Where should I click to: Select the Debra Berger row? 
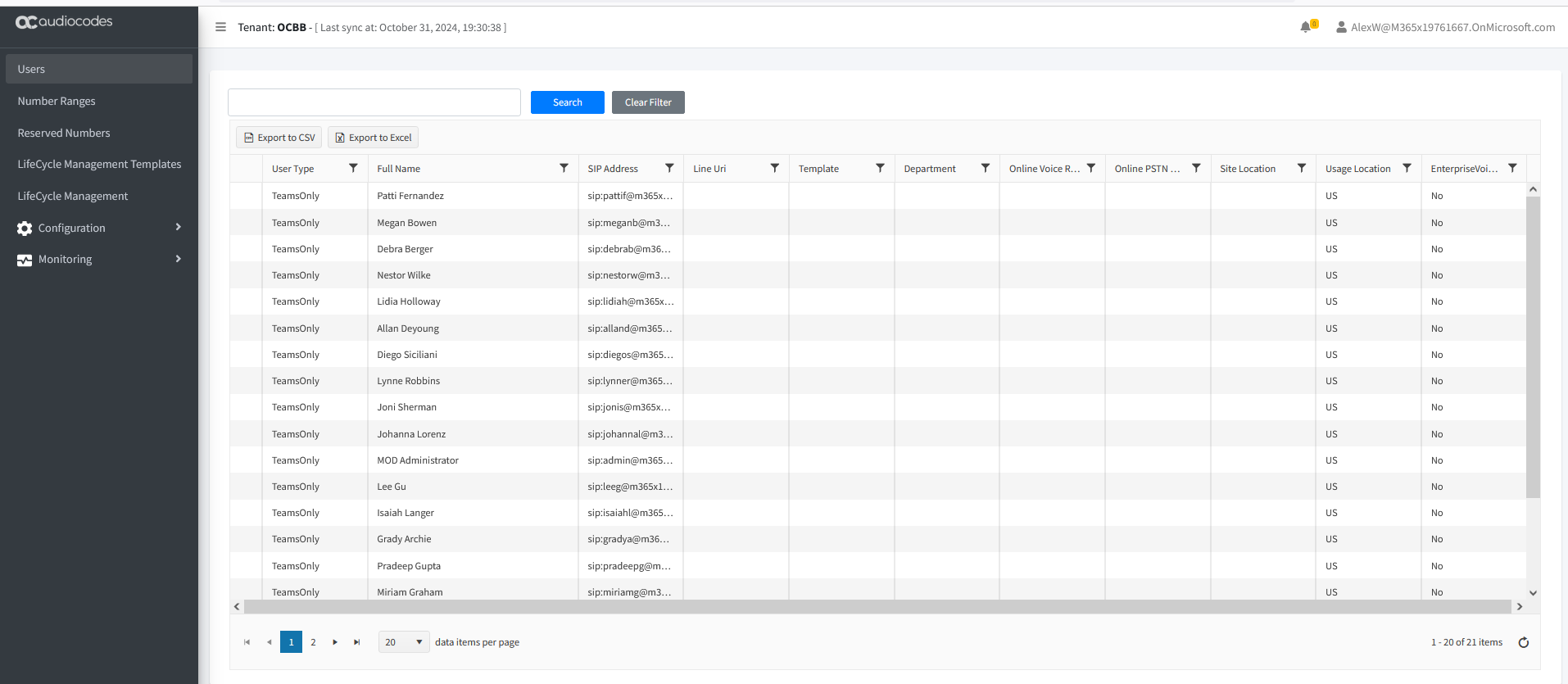(x=877, y=249)
